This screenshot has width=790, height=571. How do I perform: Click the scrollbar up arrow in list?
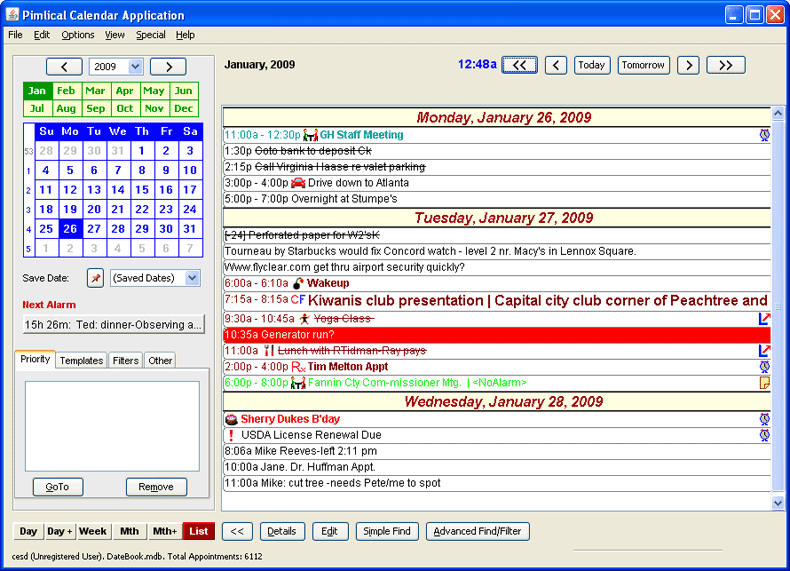click(x=777, y=114)
